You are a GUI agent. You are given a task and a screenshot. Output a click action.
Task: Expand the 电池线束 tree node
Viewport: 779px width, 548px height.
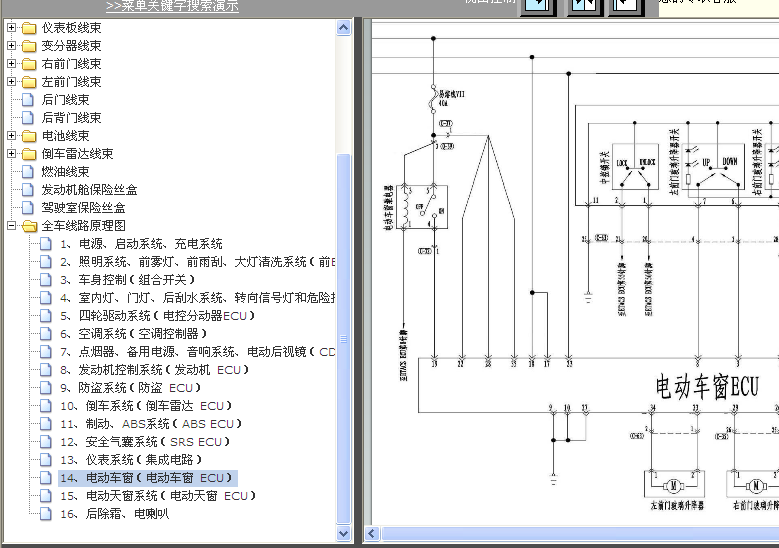11,135
